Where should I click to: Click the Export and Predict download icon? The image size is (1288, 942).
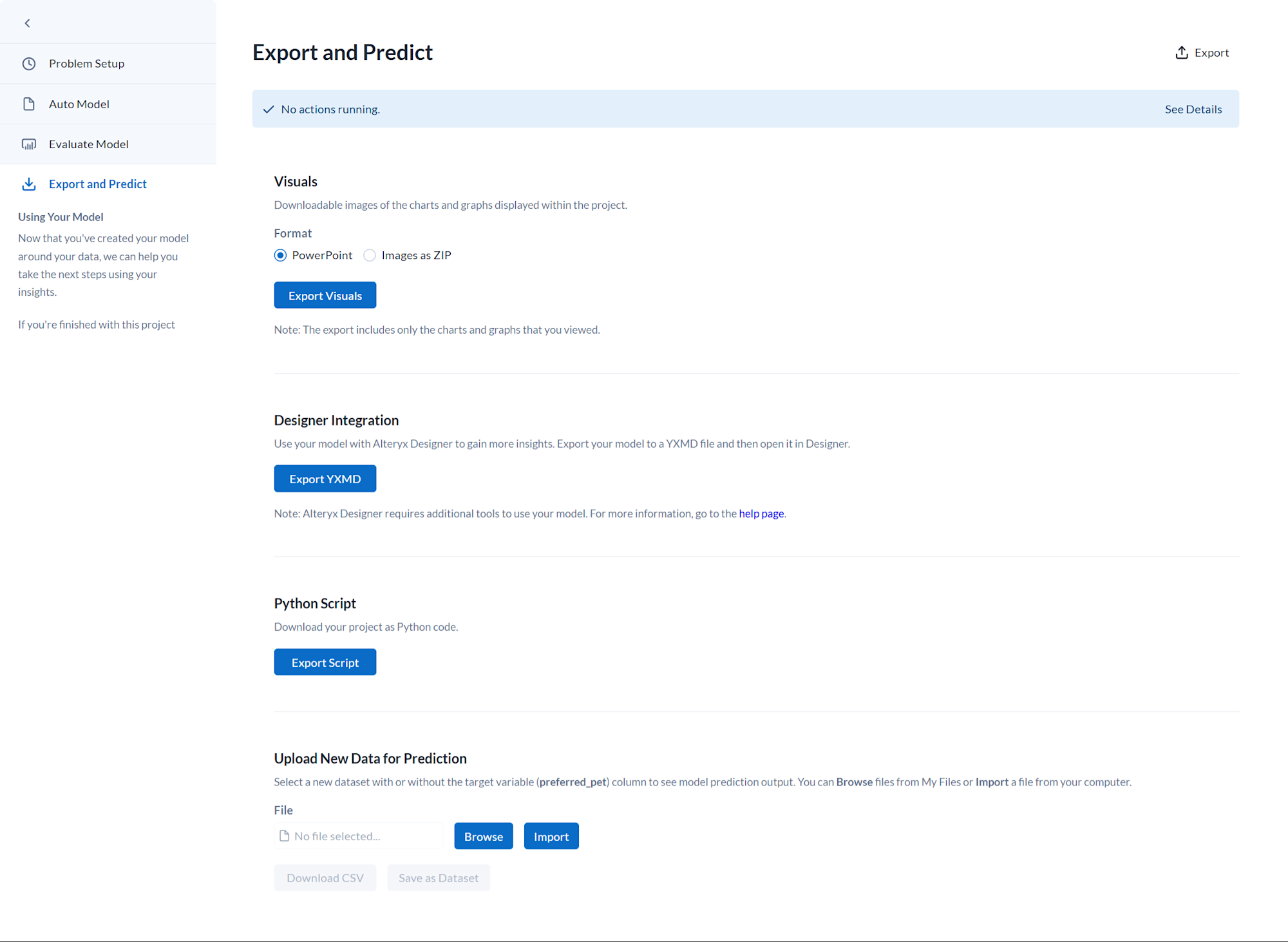click(x=29, y=184)
